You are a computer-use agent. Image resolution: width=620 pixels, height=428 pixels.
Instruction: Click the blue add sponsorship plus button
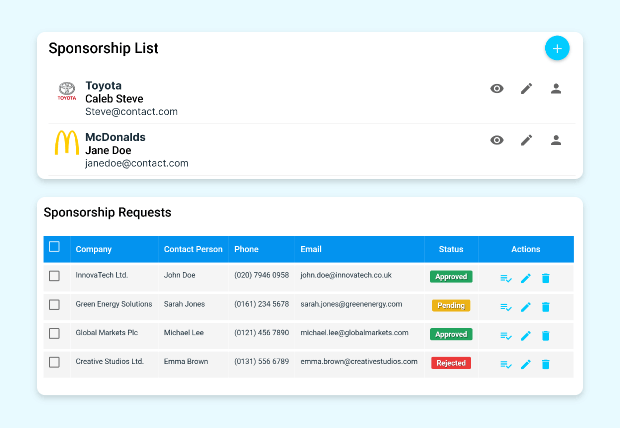(x=557, y=48)
